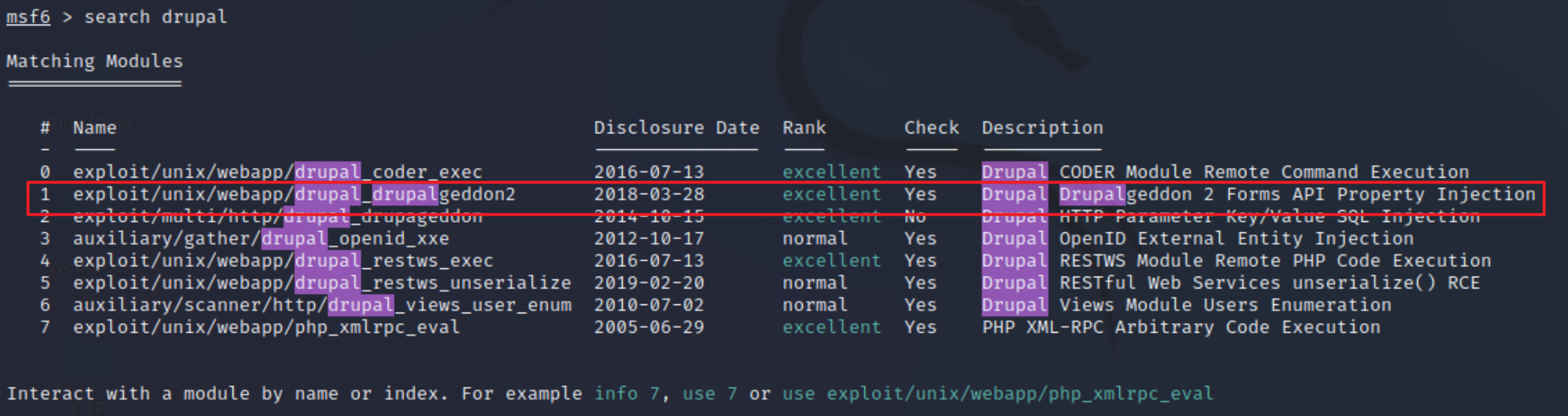
Task: Click disclosure date 2018-03-28
Action: 649,194
